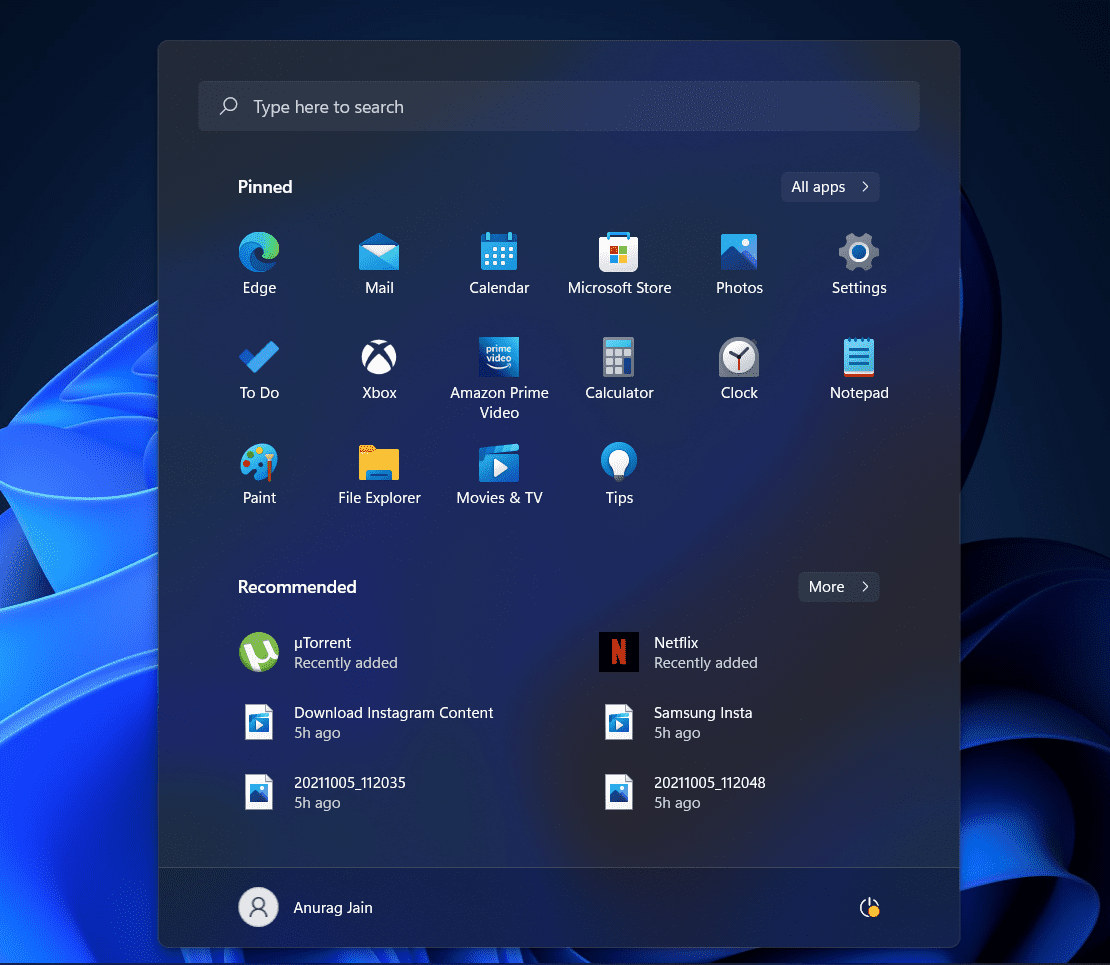The height and width of the screenshot is (965, 1110).
Task: Open the Paint app
Action: click(259, 463)
